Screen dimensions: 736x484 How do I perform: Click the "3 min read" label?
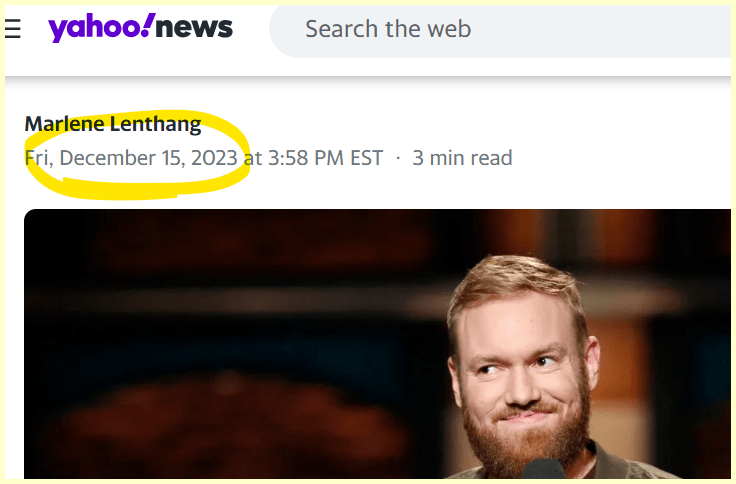pos(462,158)
